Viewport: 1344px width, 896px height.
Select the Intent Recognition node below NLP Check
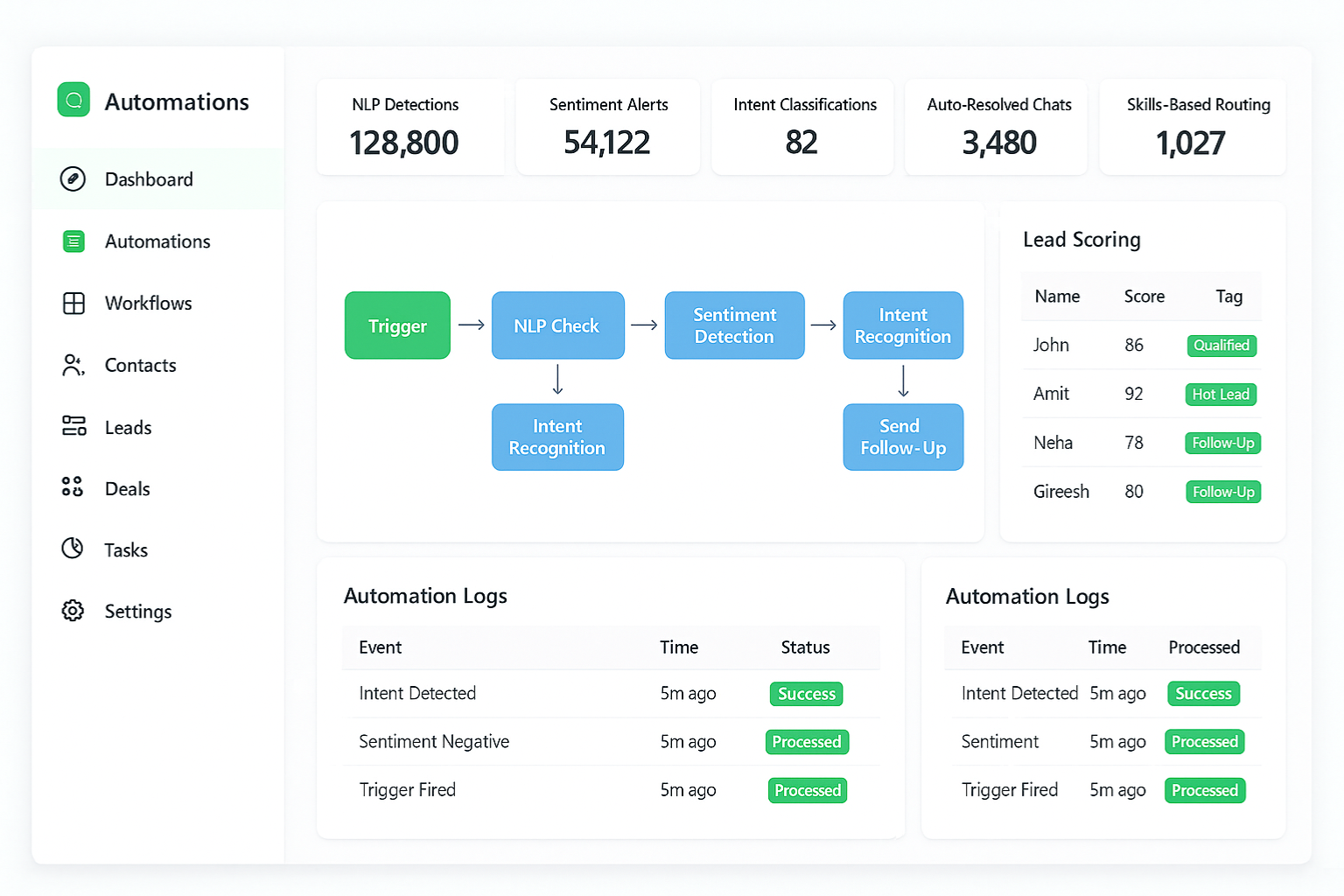coord(557,437)
